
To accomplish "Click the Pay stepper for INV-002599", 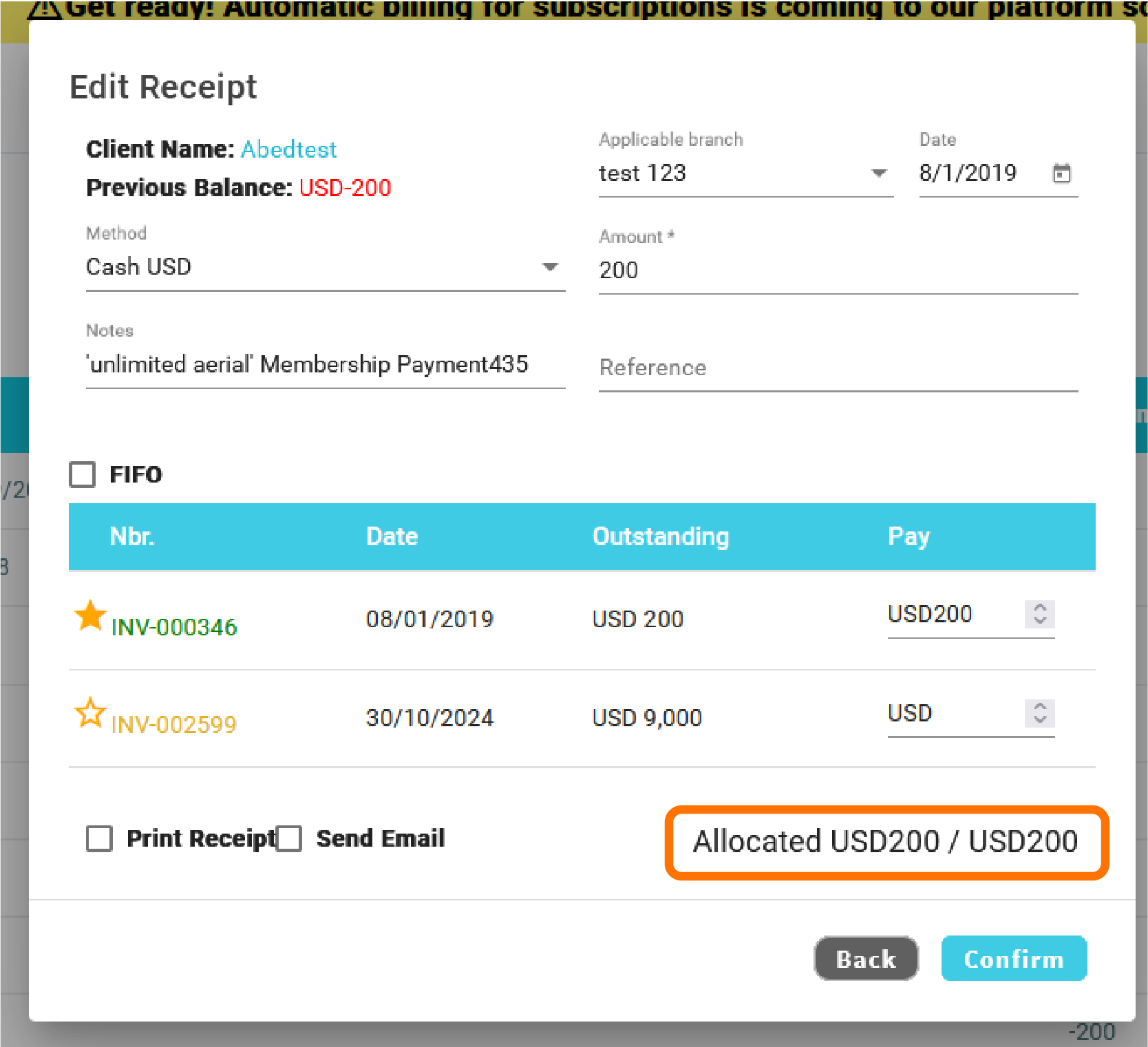I will [x=1039, y=713].
